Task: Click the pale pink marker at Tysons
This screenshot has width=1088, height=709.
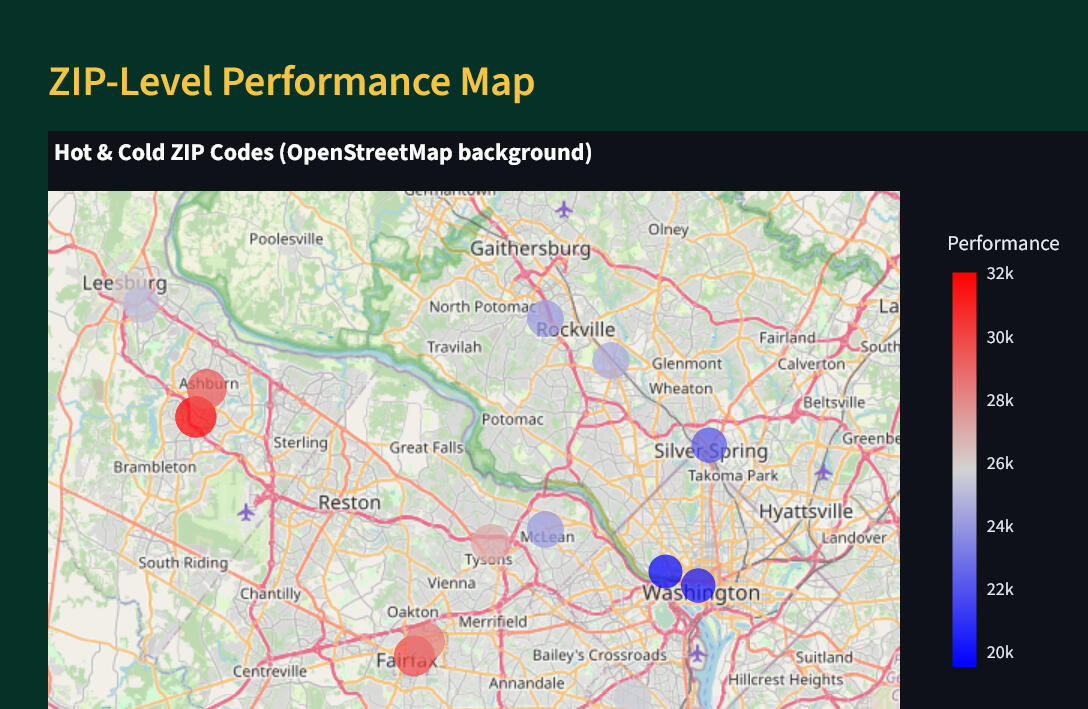Action: pos(490,543)
